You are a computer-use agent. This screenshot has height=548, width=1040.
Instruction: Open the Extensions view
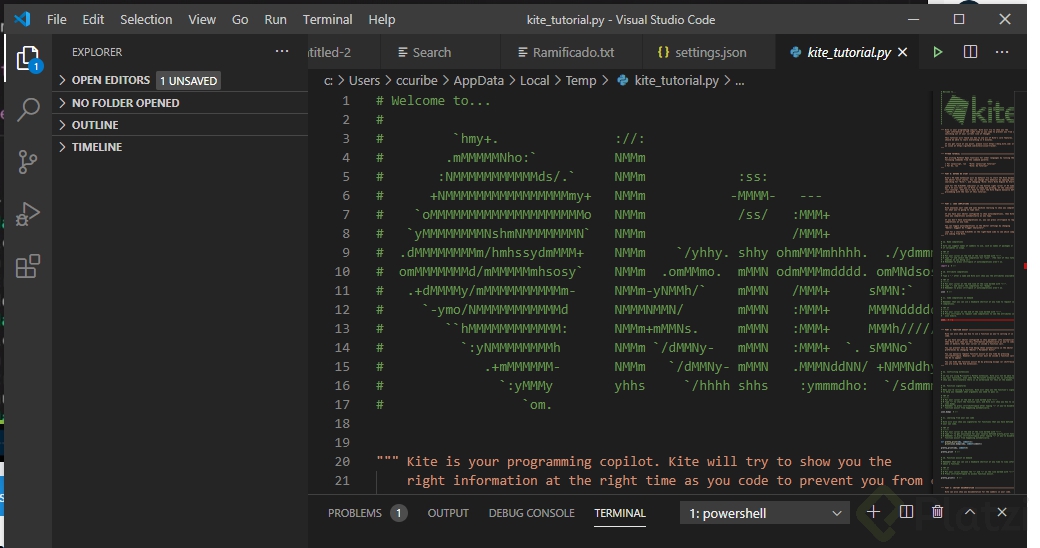tap(27, 266)
